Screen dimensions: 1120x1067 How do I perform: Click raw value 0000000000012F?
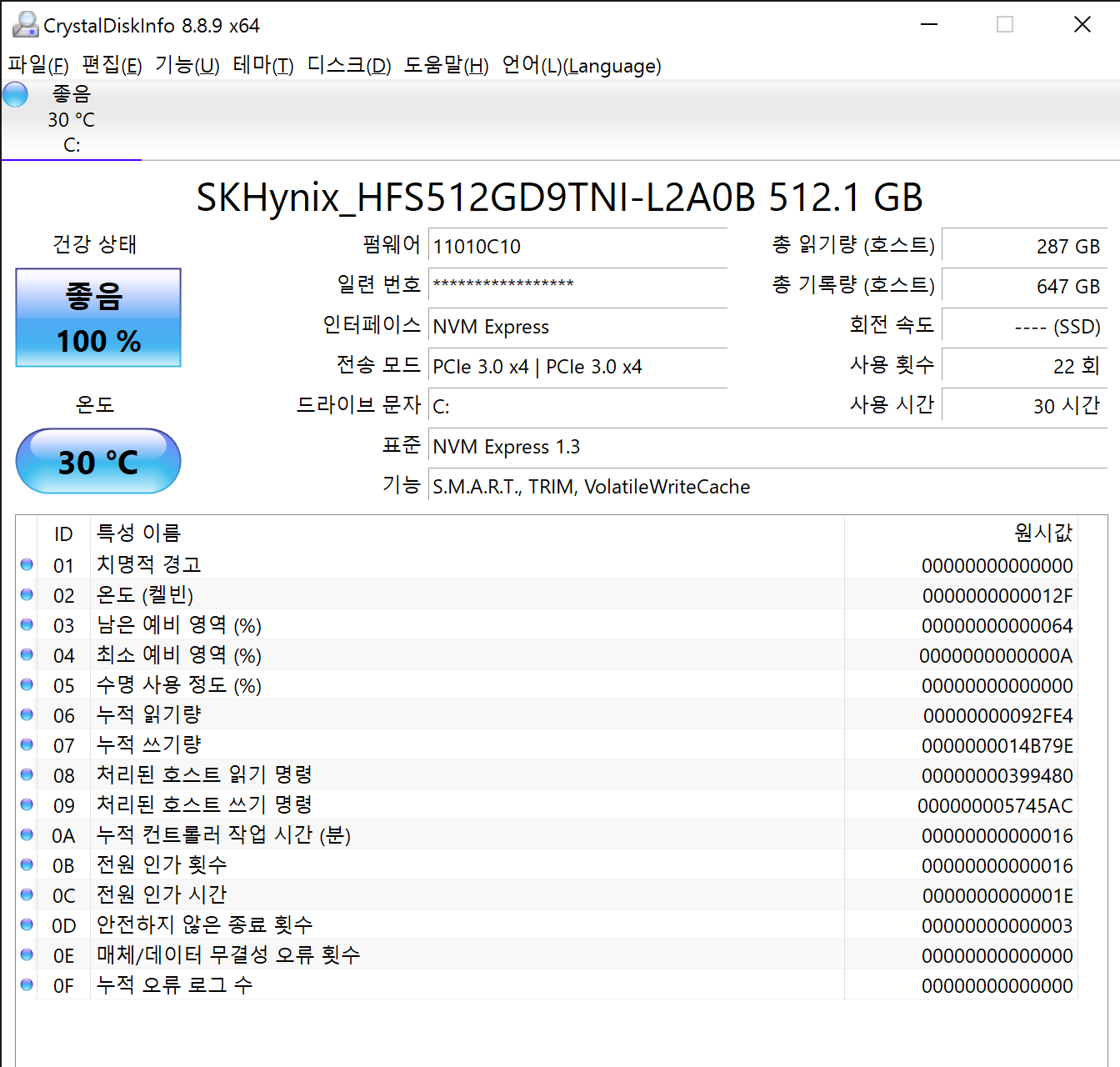point(997,595)
